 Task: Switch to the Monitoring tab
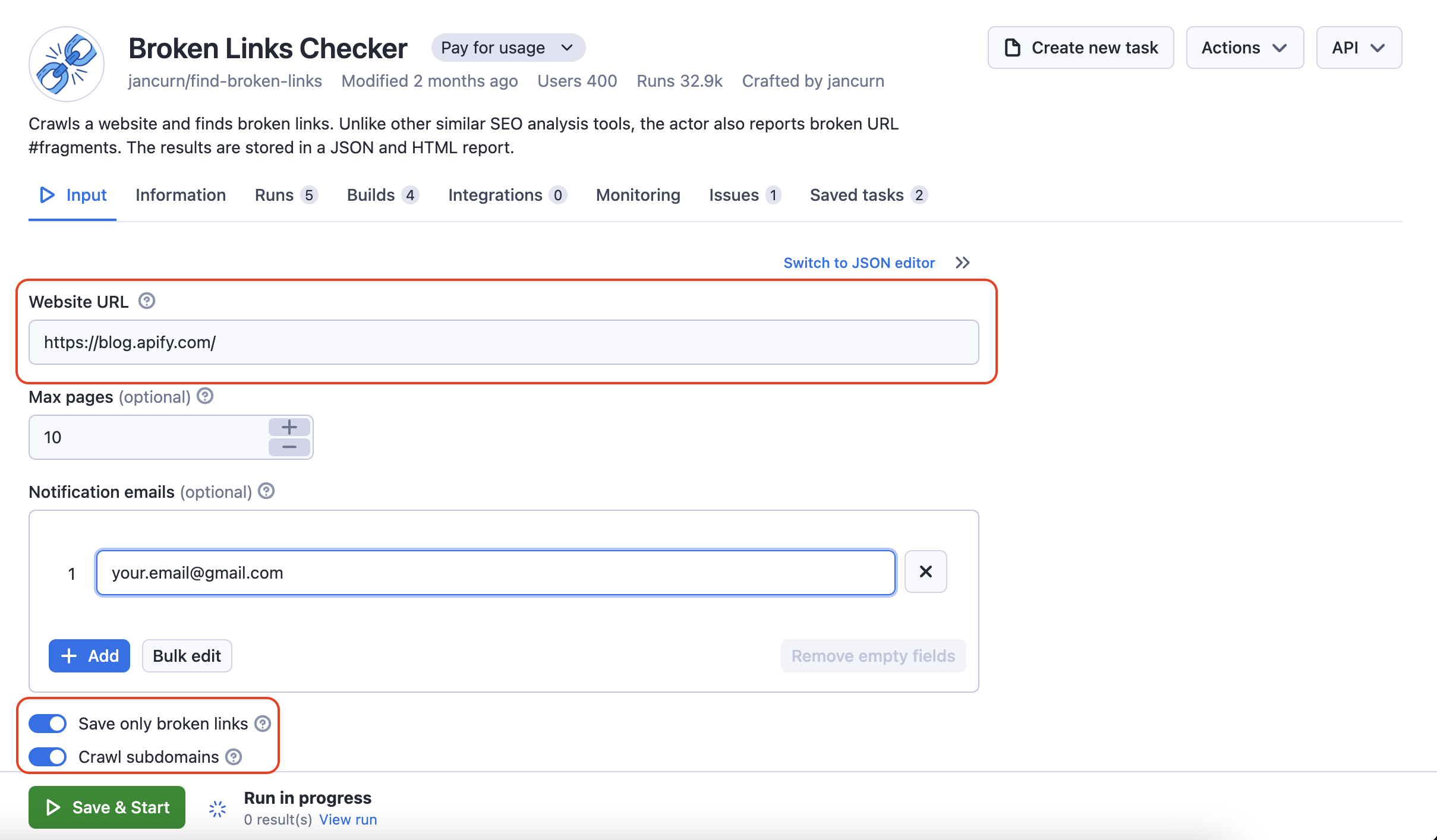[x=637, y=195]
